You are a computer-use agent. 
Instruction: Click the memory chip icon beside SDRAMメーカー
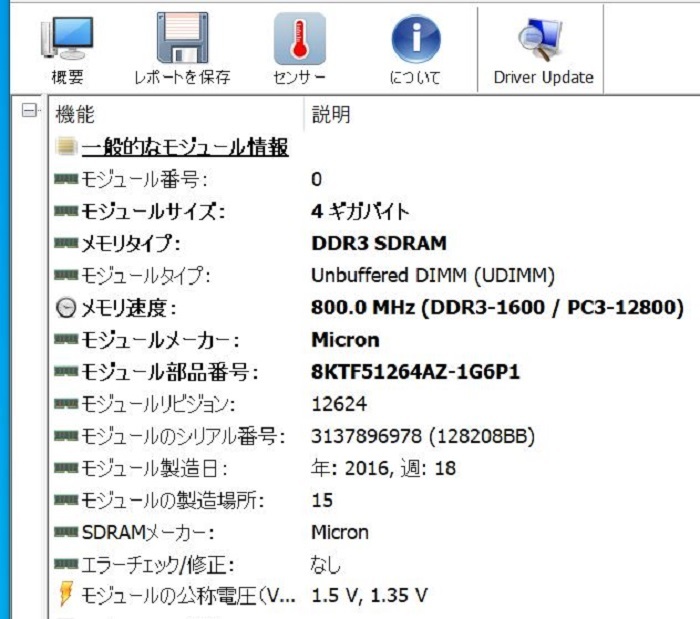pyautogui.click(x=66, y=532)
